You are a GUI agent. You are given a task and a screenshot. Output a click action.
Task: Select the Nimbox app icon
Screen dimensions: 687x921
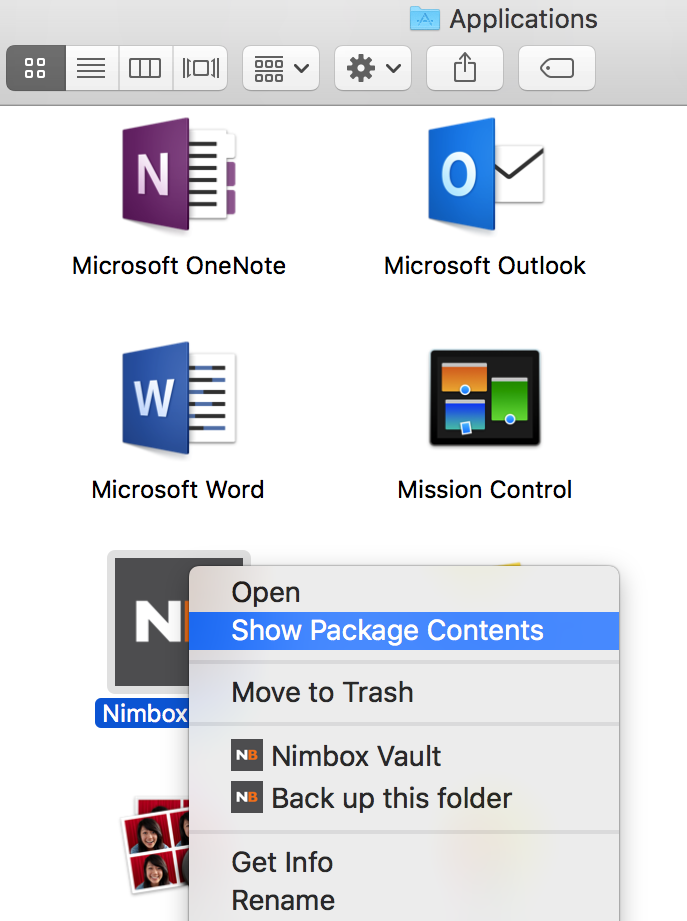[x=150, y=621]
